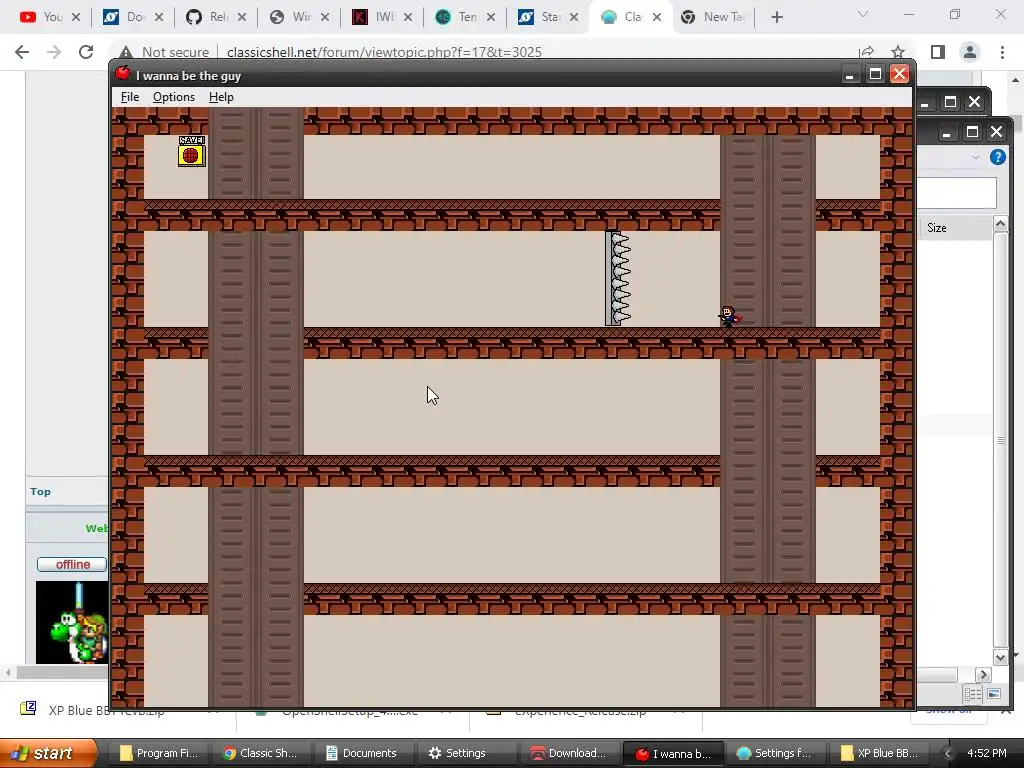
Task: Open the Help menu
Action: (x=221, y=97)
